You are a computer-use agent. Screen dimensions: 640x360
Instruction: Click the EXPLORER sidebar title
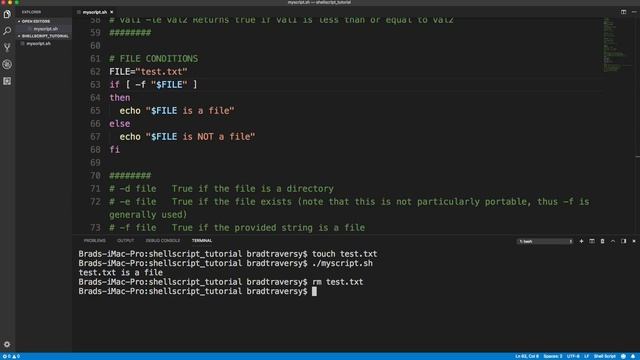(31, 12)
